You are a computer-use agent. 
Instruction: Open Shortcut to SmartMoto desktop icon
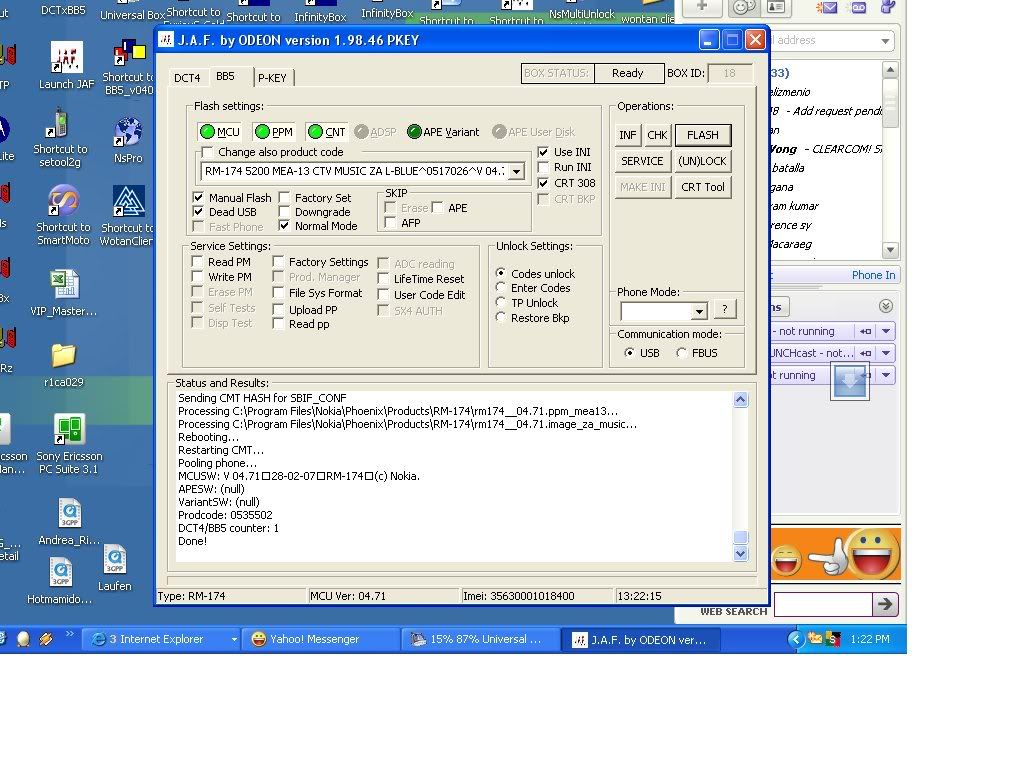click(x=63, y=216)
